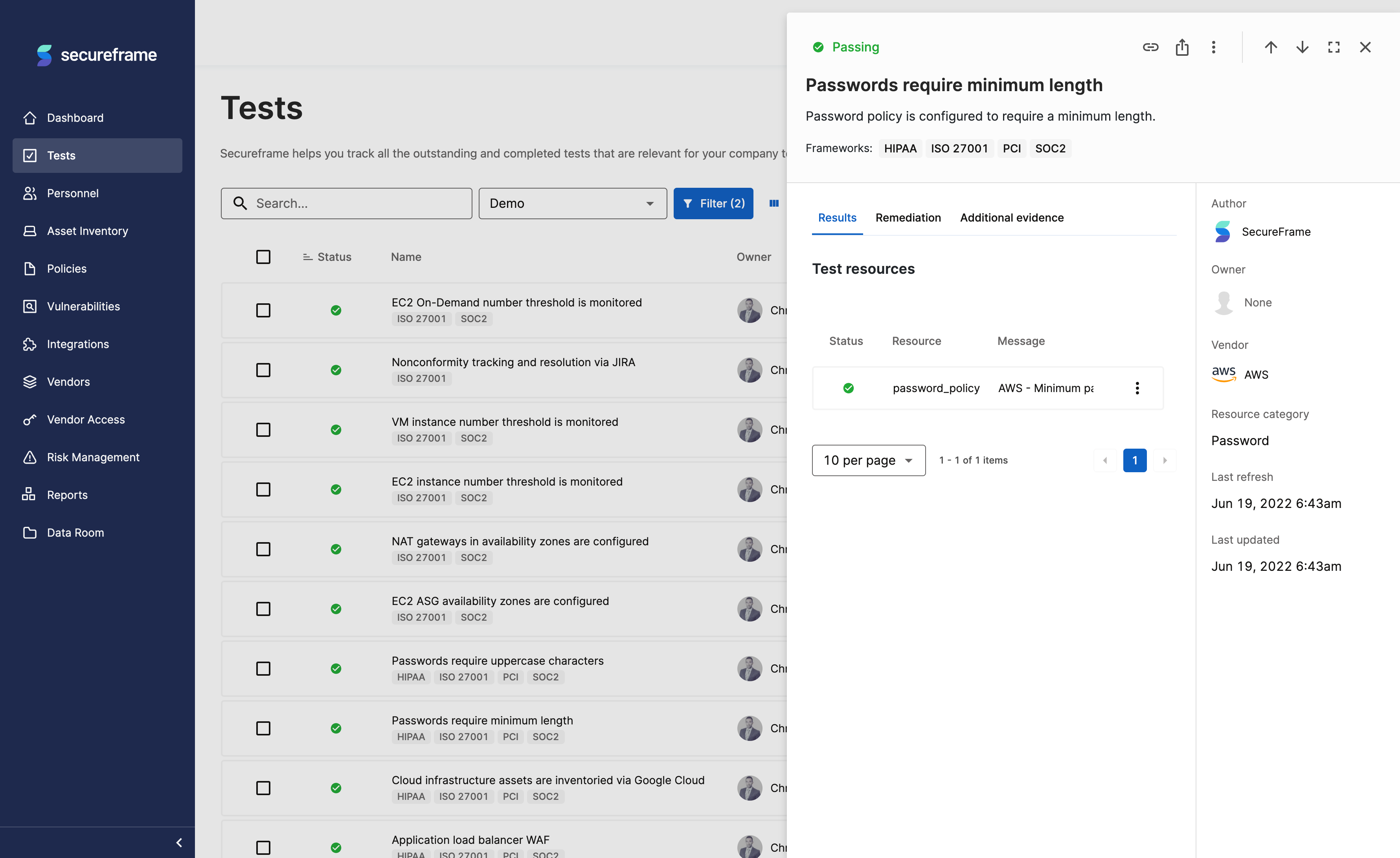1400x858 pixels.
Task: Copy the test link using the link icon
Action: coord(1150,47)
